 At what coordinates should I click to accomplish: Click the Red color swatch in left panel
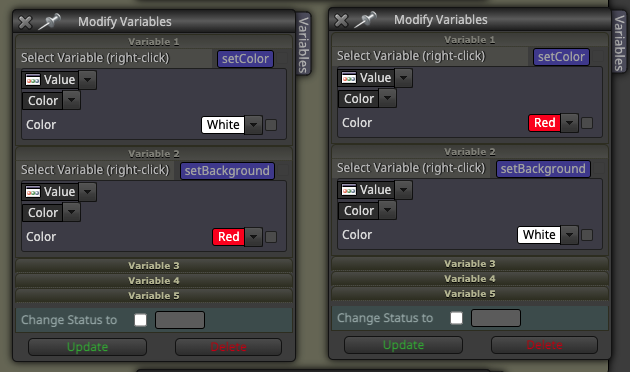(x=228, y=237)
